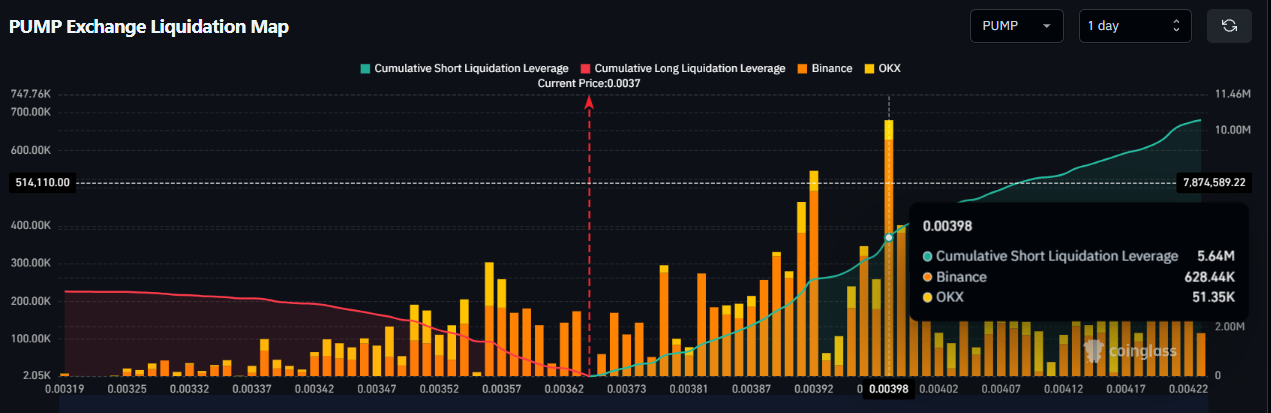Toggle OKX series in legend

pos(882,68)
